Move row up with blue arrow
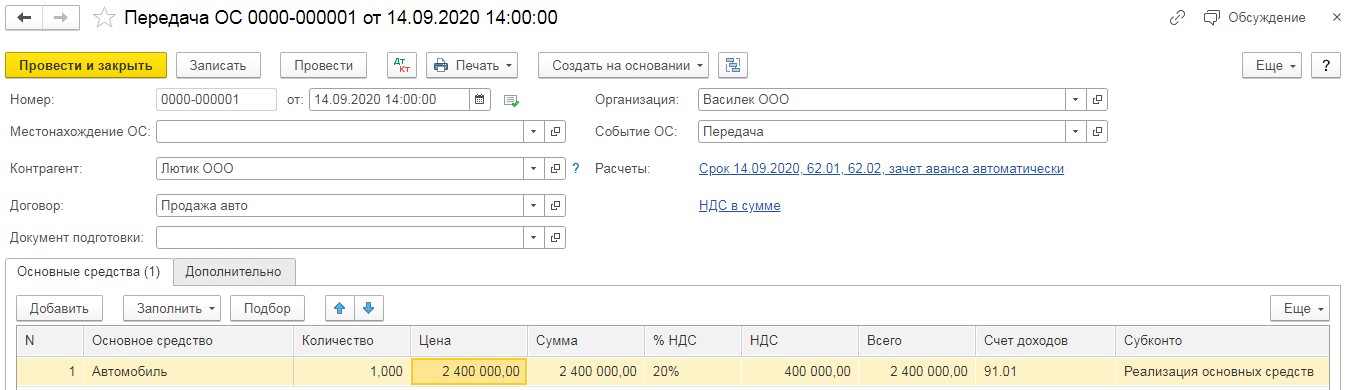Image resolution: width=1345 pixels, height=390 pixels. point(339,308)
